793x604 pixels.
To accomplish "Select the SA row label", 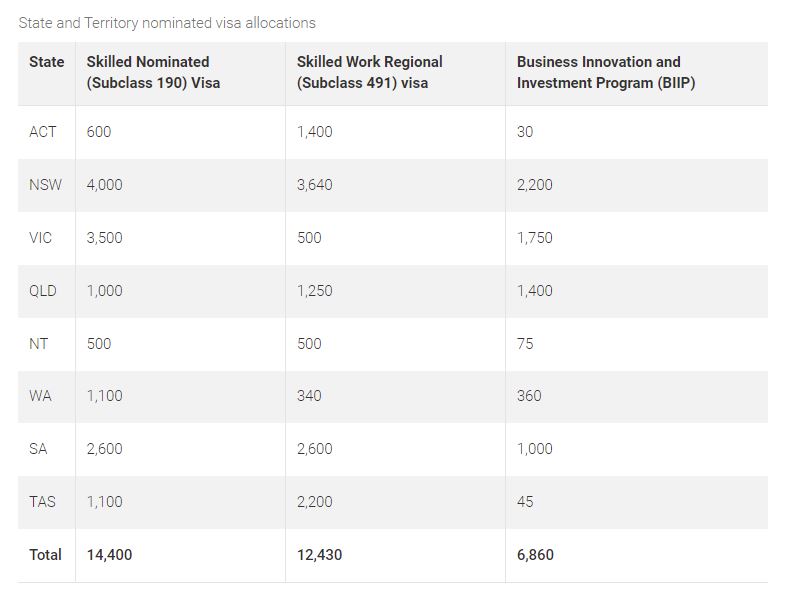I will 38,449.
